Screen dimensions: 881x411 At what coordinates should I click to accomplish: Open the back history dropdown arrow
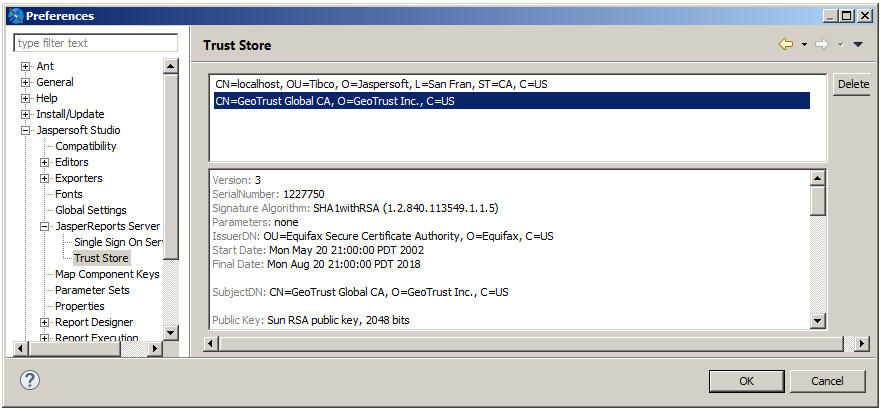click(804, 45)
